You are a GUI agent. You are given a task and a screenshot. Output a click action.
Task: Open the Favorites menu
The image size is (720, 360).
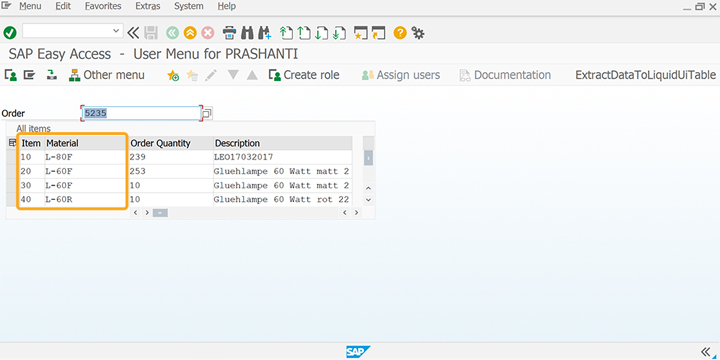pos(103,6)
